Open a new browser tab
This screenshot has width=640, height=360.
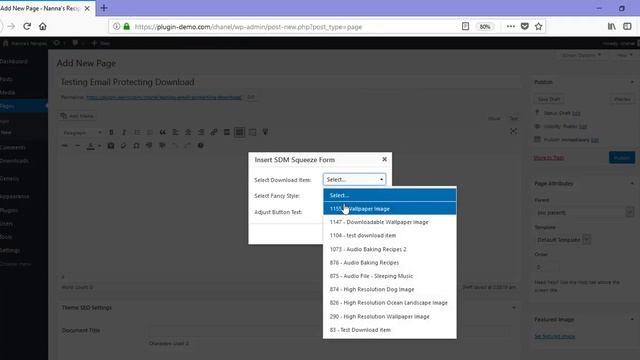point(104,8)
